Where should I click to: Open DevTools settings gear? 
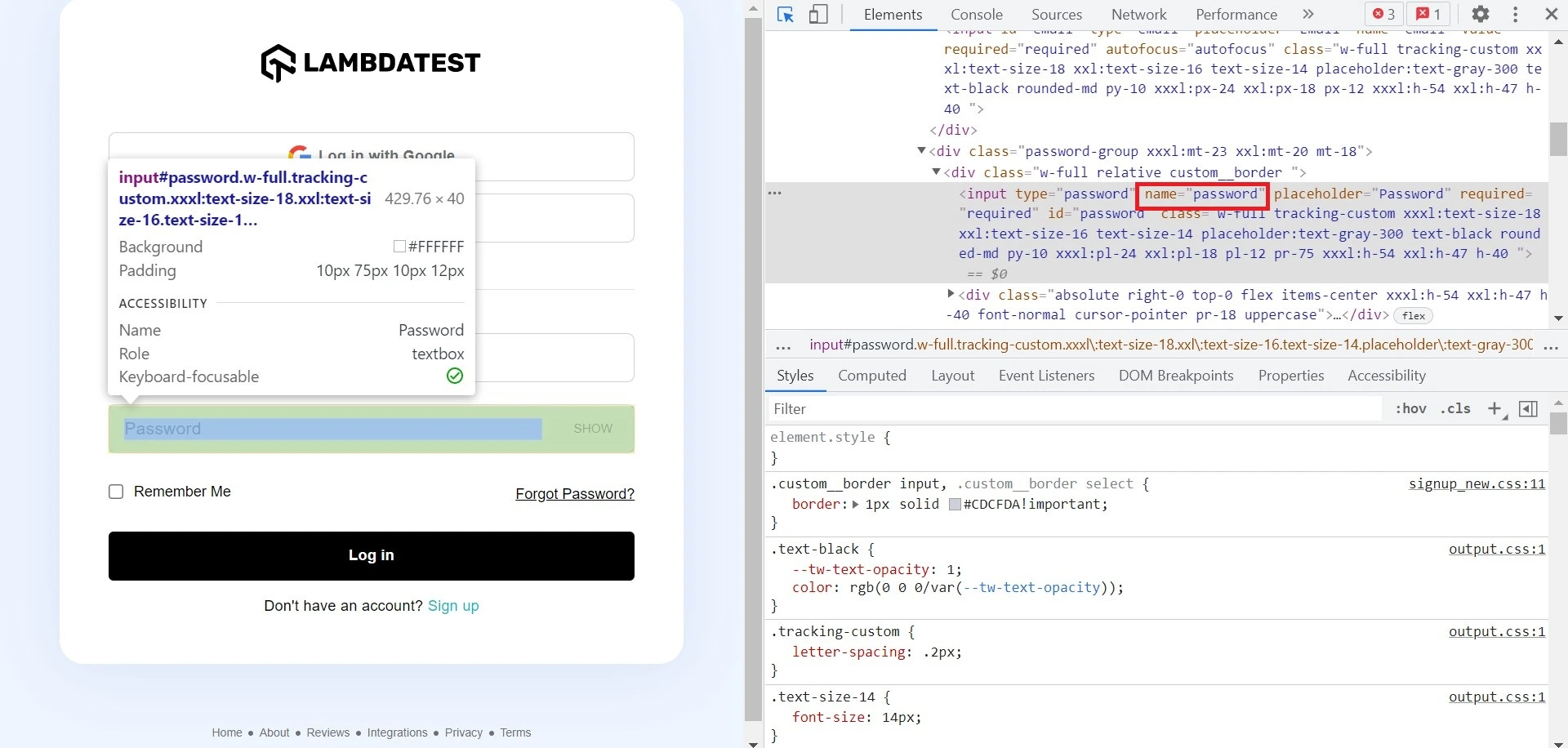[1481, 15]
